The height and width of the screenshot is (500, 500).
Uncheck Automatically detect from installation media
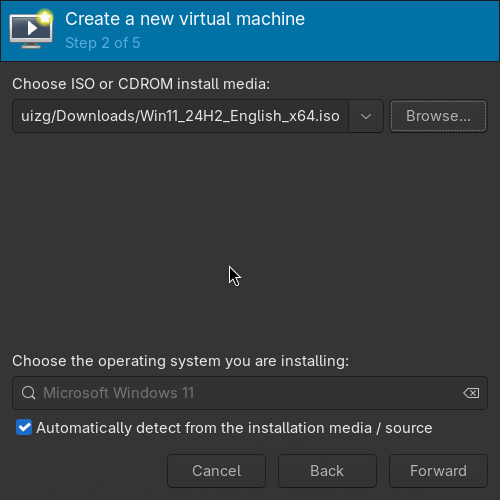pos(24,427)
